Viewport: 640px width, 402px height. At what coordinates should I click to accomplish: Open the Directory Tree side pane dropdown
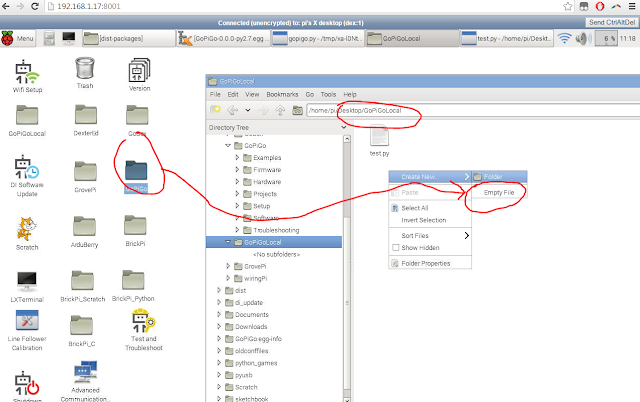344,127
